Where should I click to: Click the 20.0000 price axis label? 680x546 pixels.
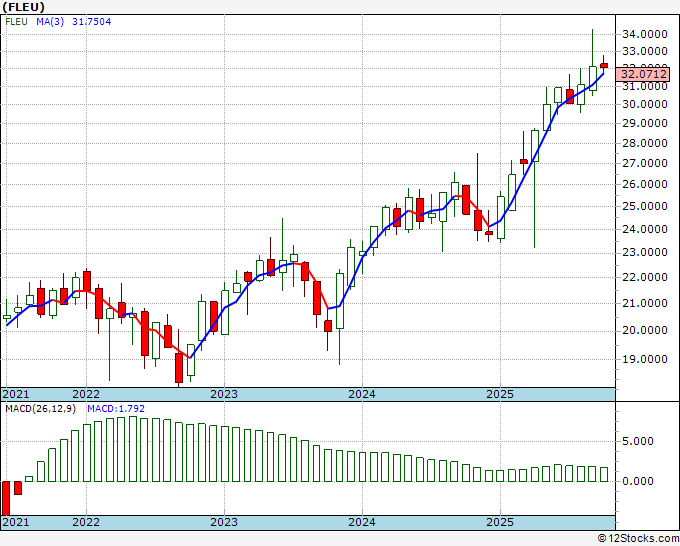pos(644,330)
